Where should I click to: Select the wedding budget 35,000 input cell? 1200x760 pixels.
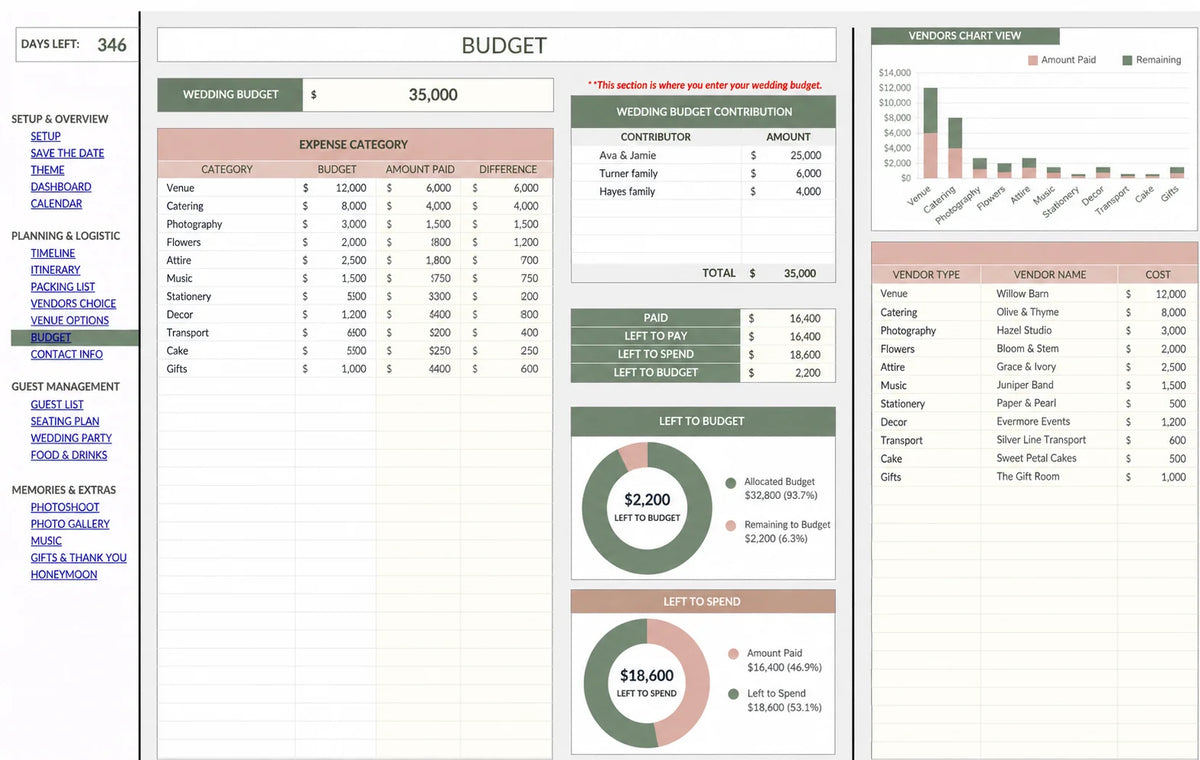coord(428,95)
